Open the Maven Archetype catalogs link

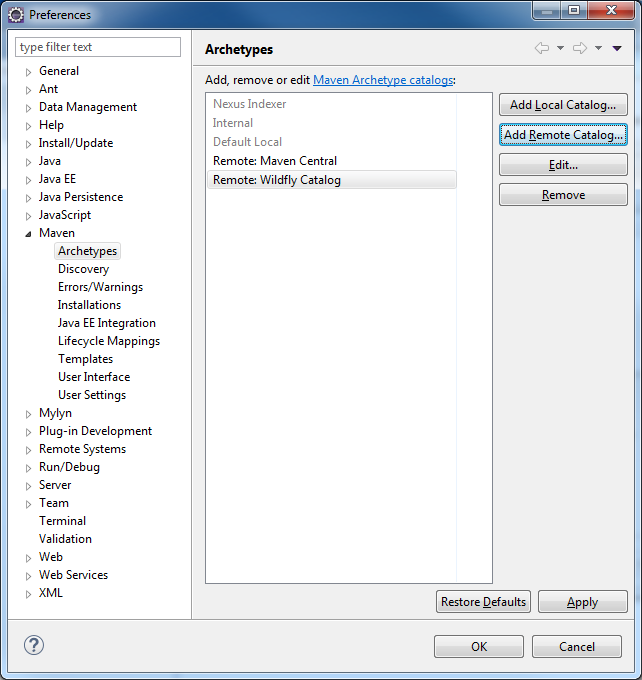point(383,79)
